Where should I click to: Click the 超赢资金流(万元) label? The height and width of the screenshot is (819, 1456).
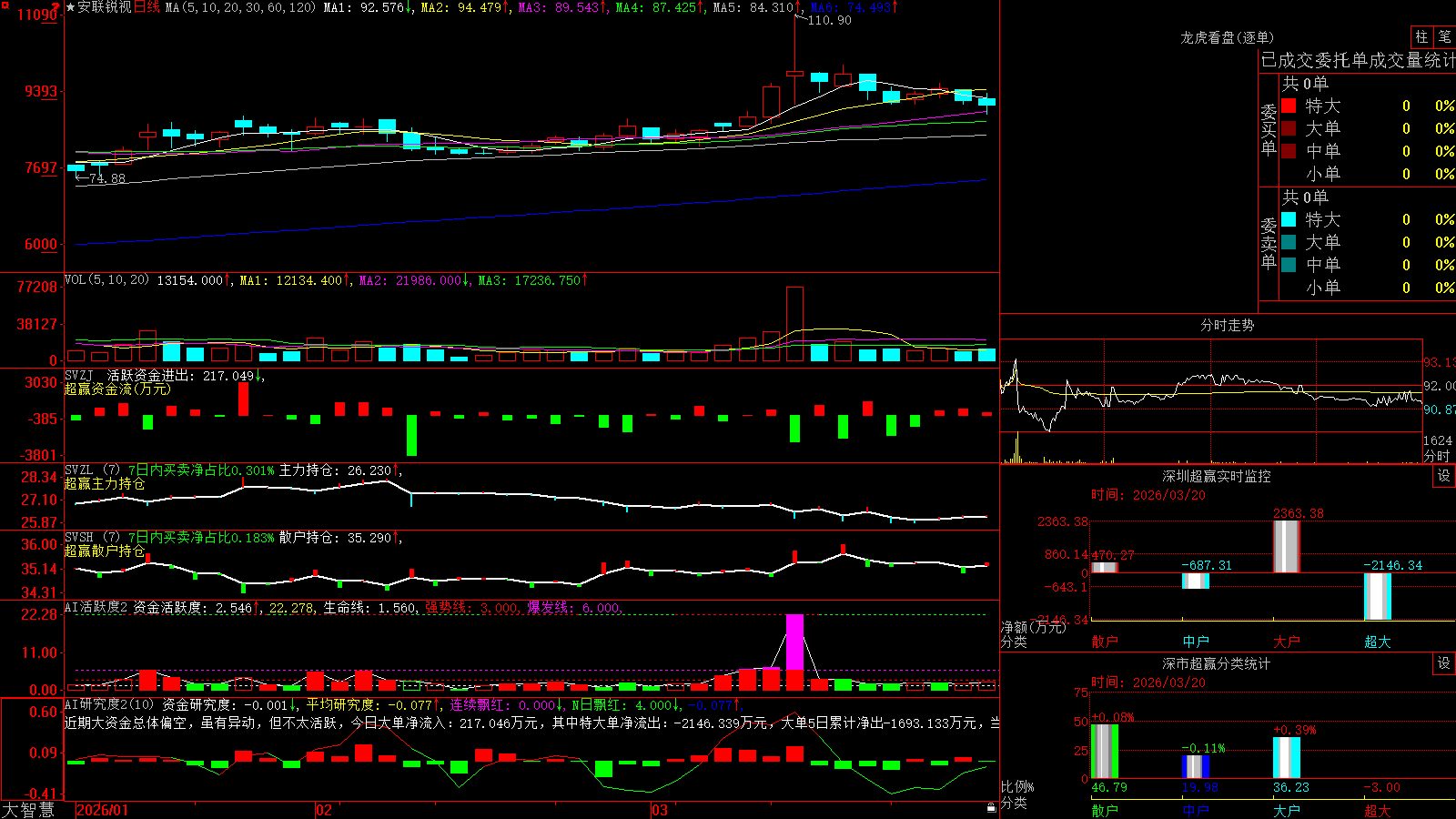[117, 389]
